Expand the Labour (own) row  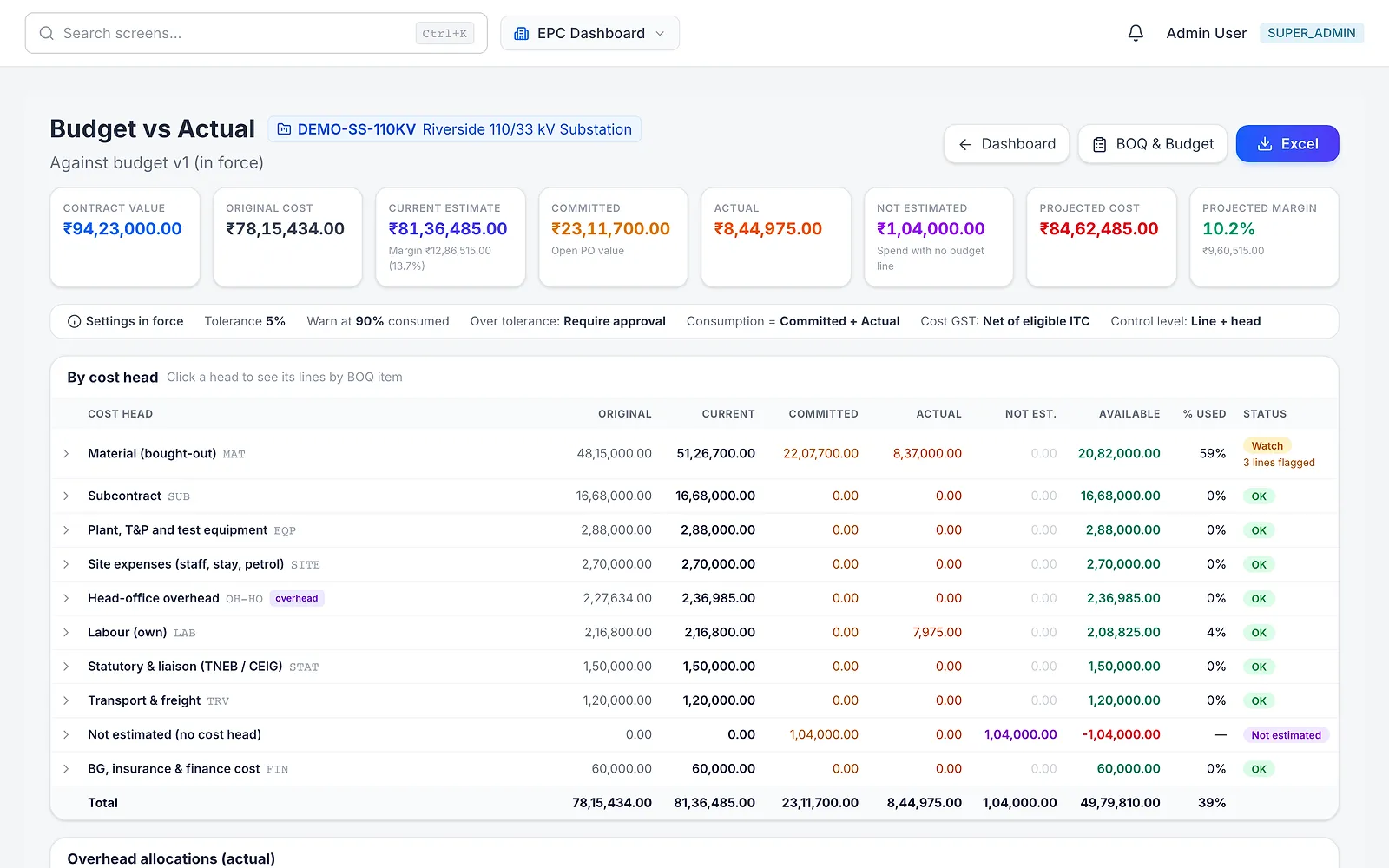[x=66, y=633]
